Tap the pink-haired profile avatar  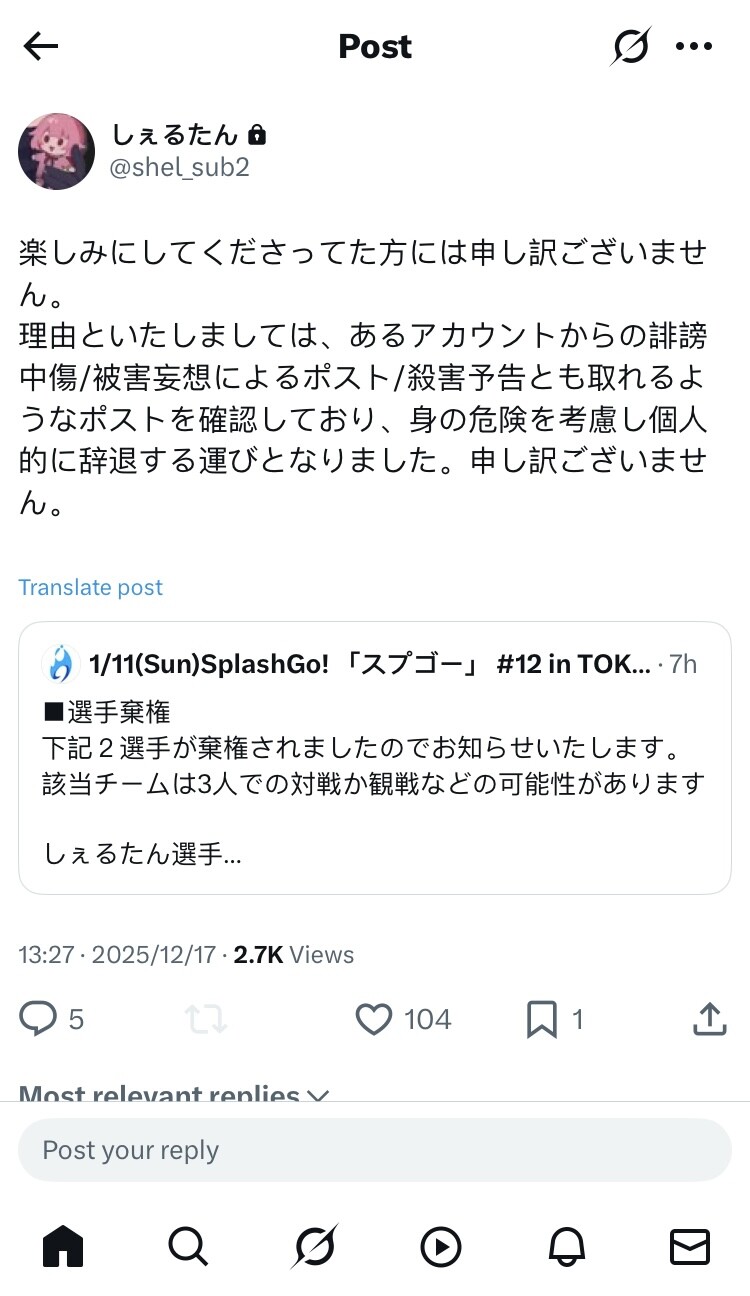coord(57,151)
